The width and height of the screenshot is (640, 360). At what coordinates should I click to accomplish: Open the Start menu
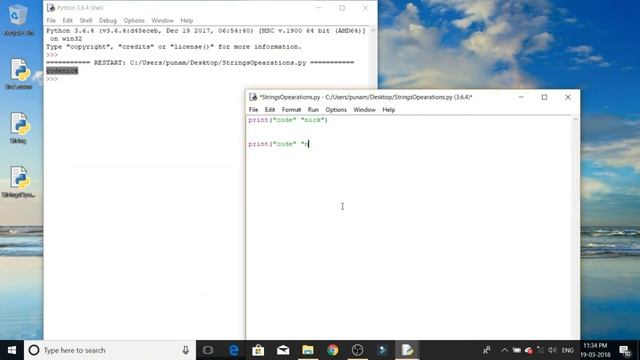coord(12,350)
